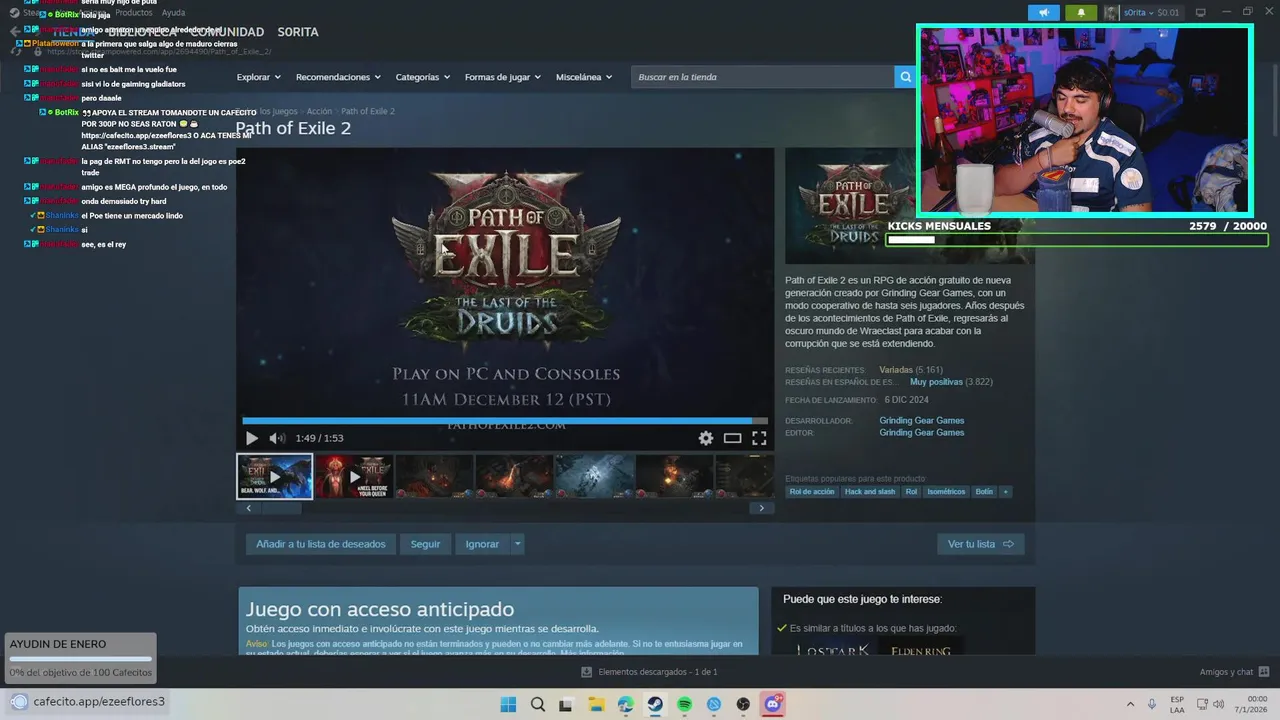Screen dimensions: 1280x720
Task: Show hidden system tray icons
Action: tap(1130, 704)
